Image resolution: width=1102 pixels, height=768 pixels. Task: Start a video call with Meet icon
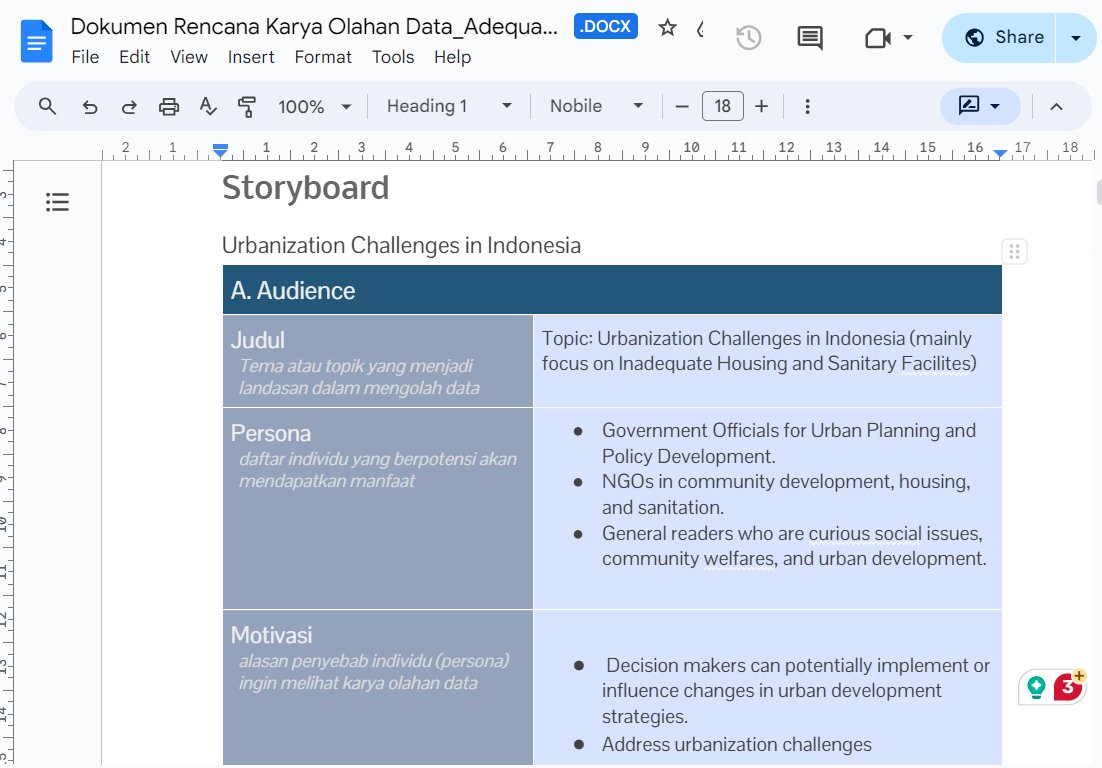coord(878,37)
